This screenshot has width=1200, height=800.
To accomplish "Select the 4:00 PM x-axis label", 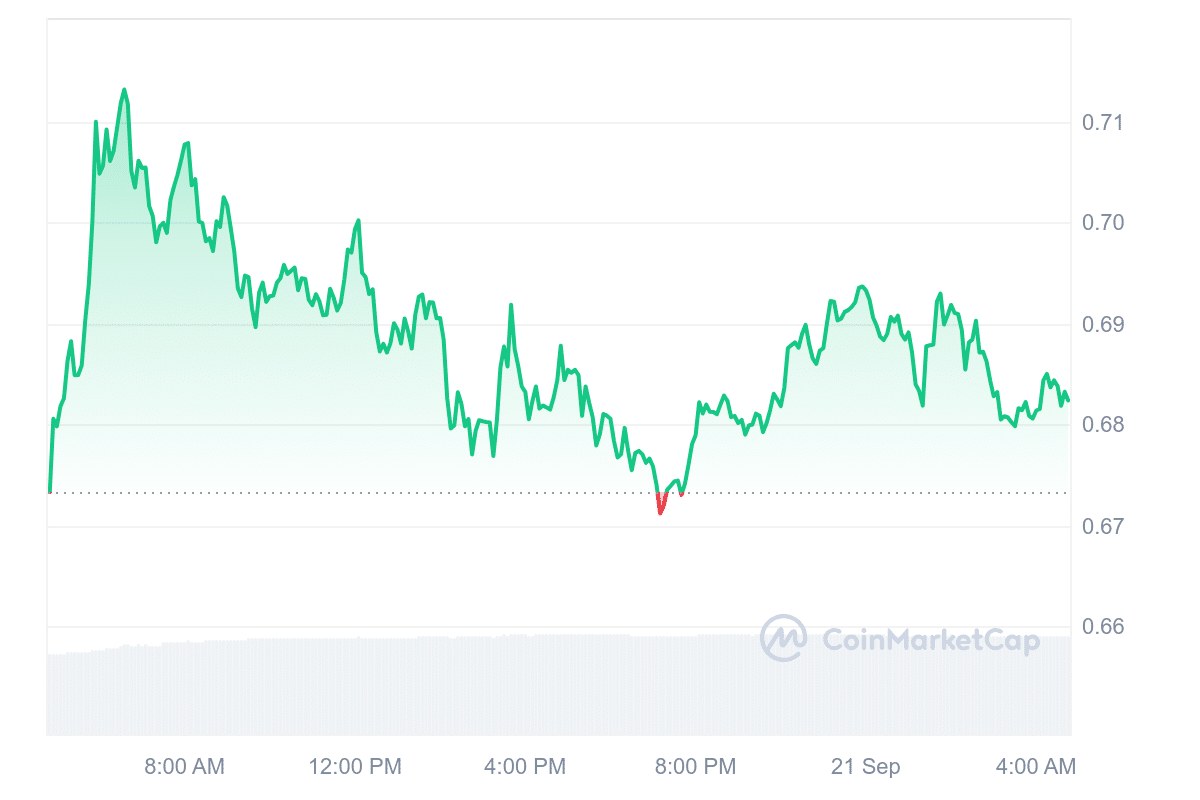I will click(x=525, y=767).
